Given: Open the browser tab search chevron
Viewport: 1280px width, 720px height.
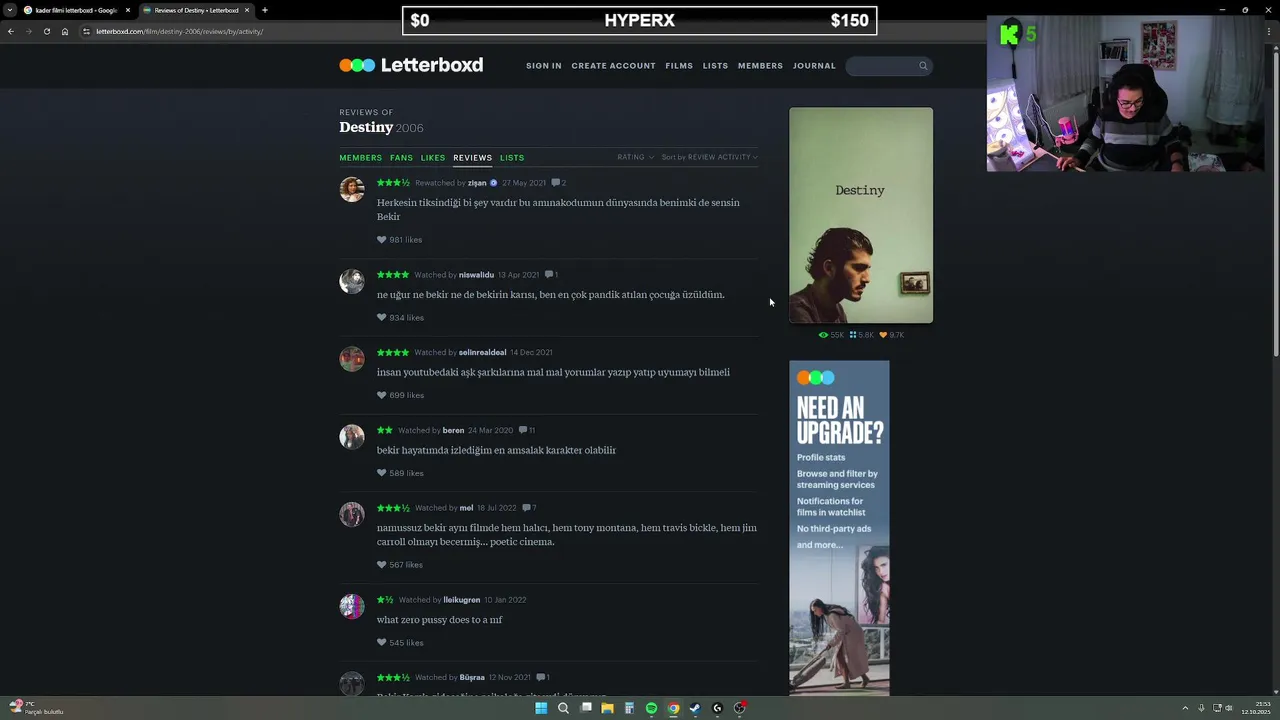Looking at the screenshot, I should pos(10,10).
